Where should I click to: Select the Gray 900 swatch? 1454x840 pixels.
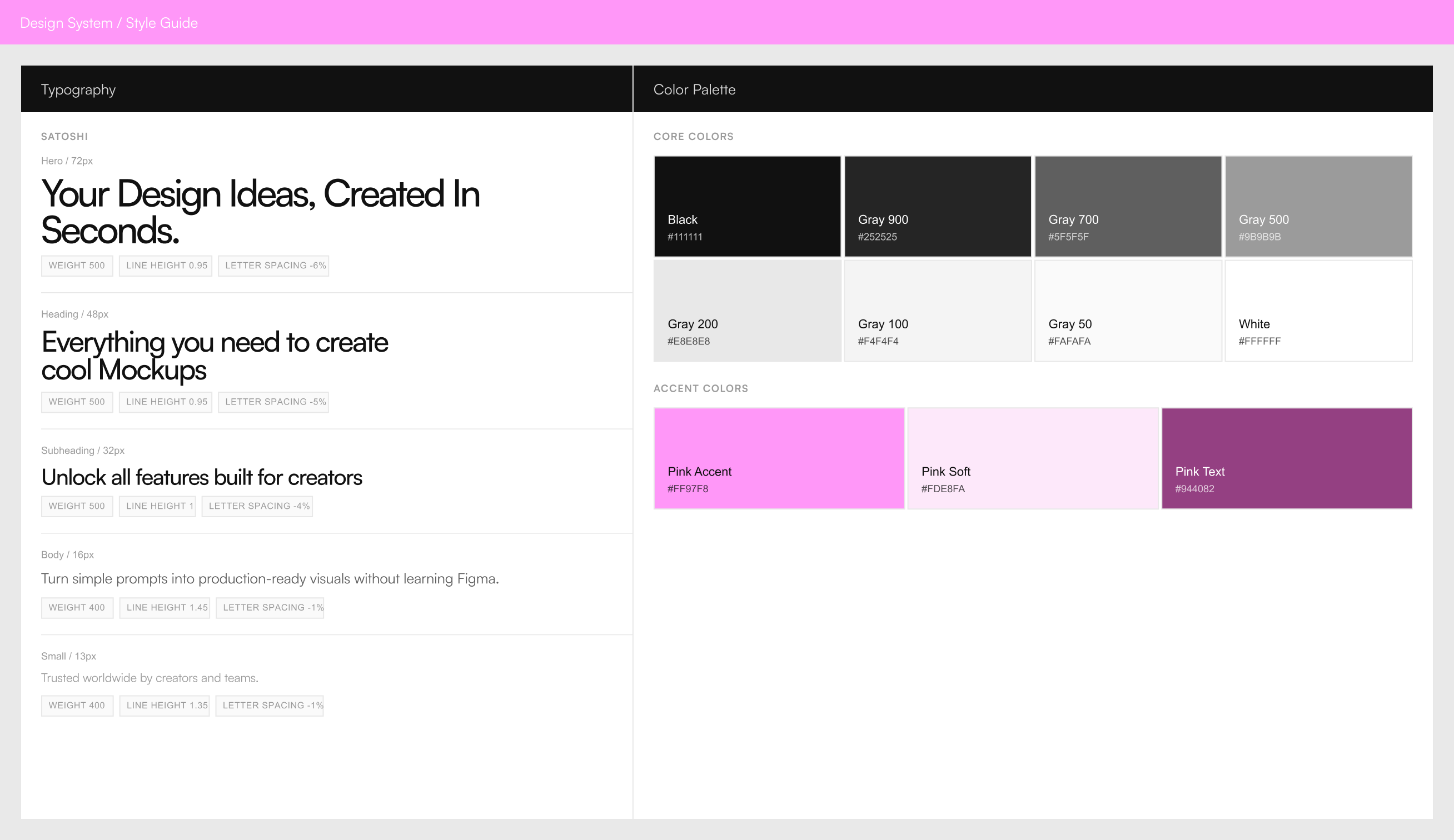tap(938, 207)
